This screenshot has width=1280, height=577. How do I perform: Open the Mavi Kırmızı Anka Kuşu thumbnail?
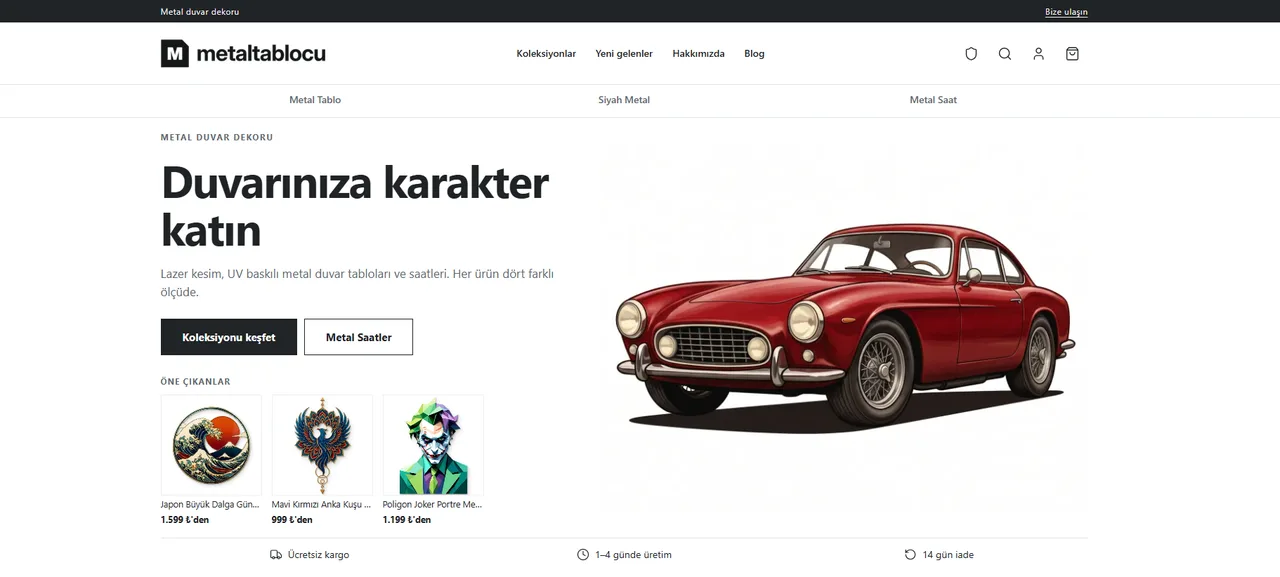point(322,445)
